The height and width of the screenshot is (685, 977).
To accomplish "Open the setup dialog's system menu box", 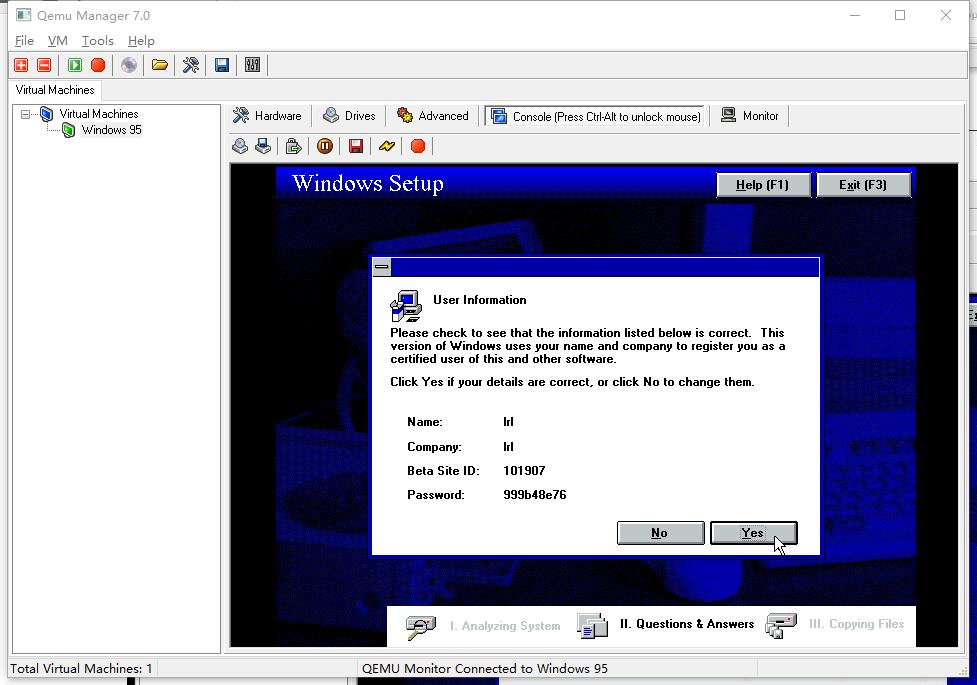I will (x=382, y=267).
